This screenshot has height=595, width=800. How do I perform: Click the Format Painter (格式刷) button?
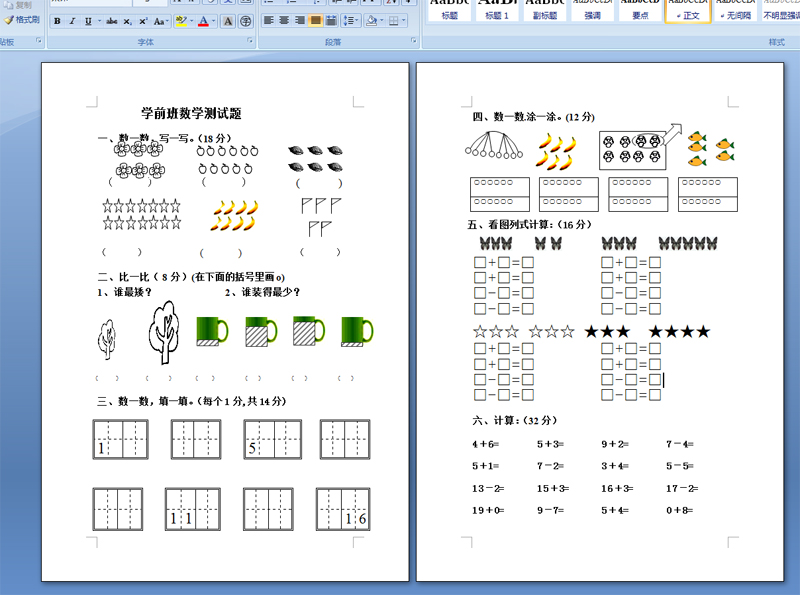click(22, 20)
